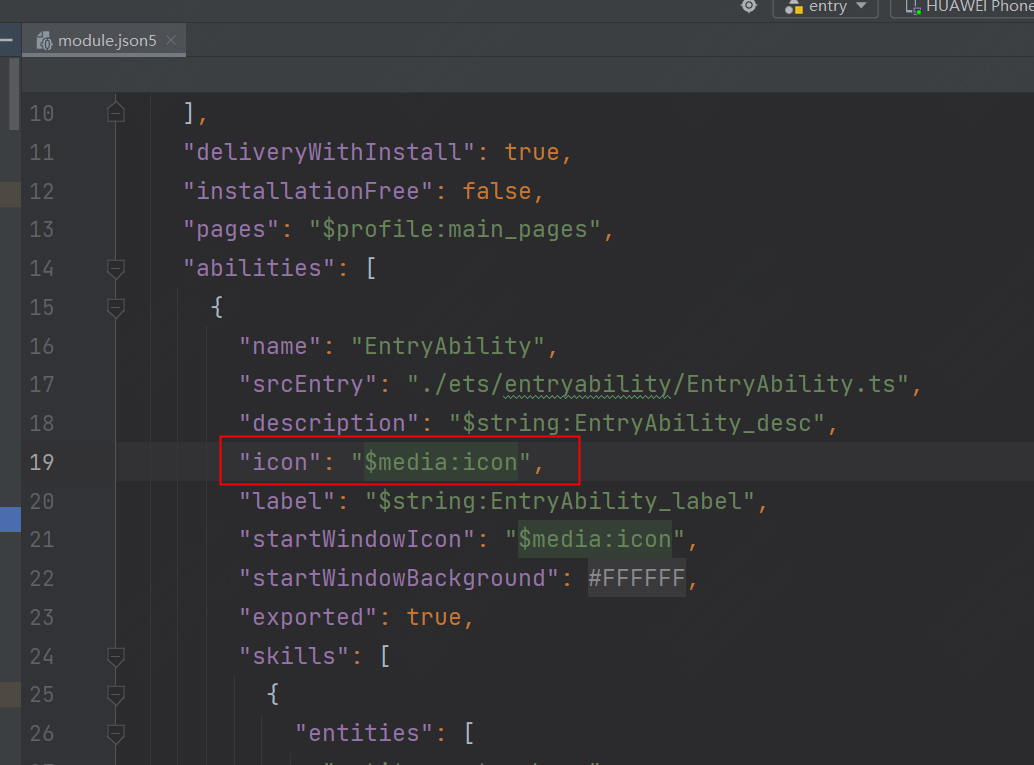Close the module.json5 editor tab

click(x=171, y=40)
